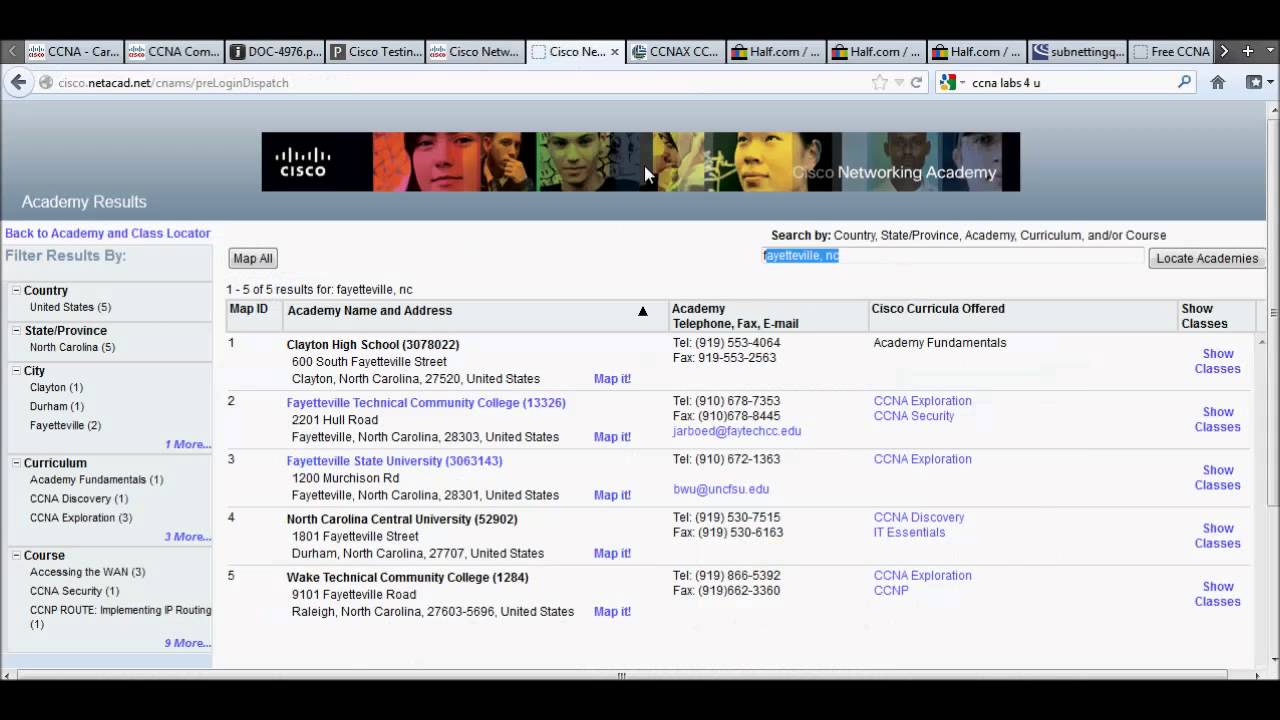1280x720 pixels.
Task: Filter by CCNA Exploration (3) curriculum
Action: 81,517
